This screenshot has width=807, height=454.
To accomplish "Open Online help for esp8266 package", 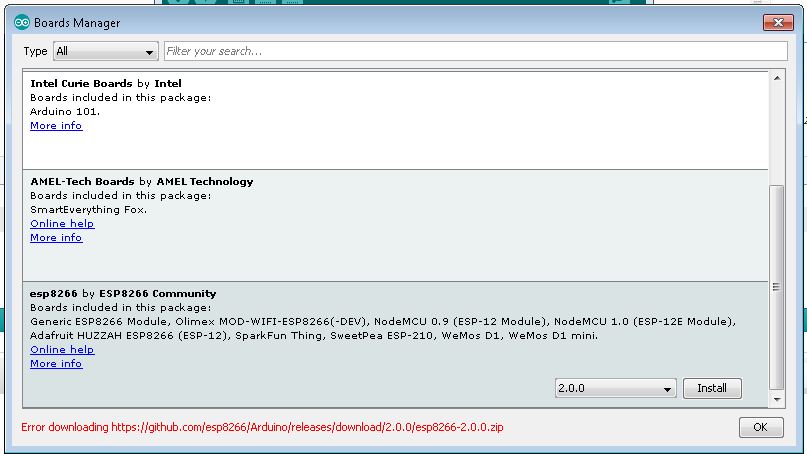I will (x=62, y=350).
